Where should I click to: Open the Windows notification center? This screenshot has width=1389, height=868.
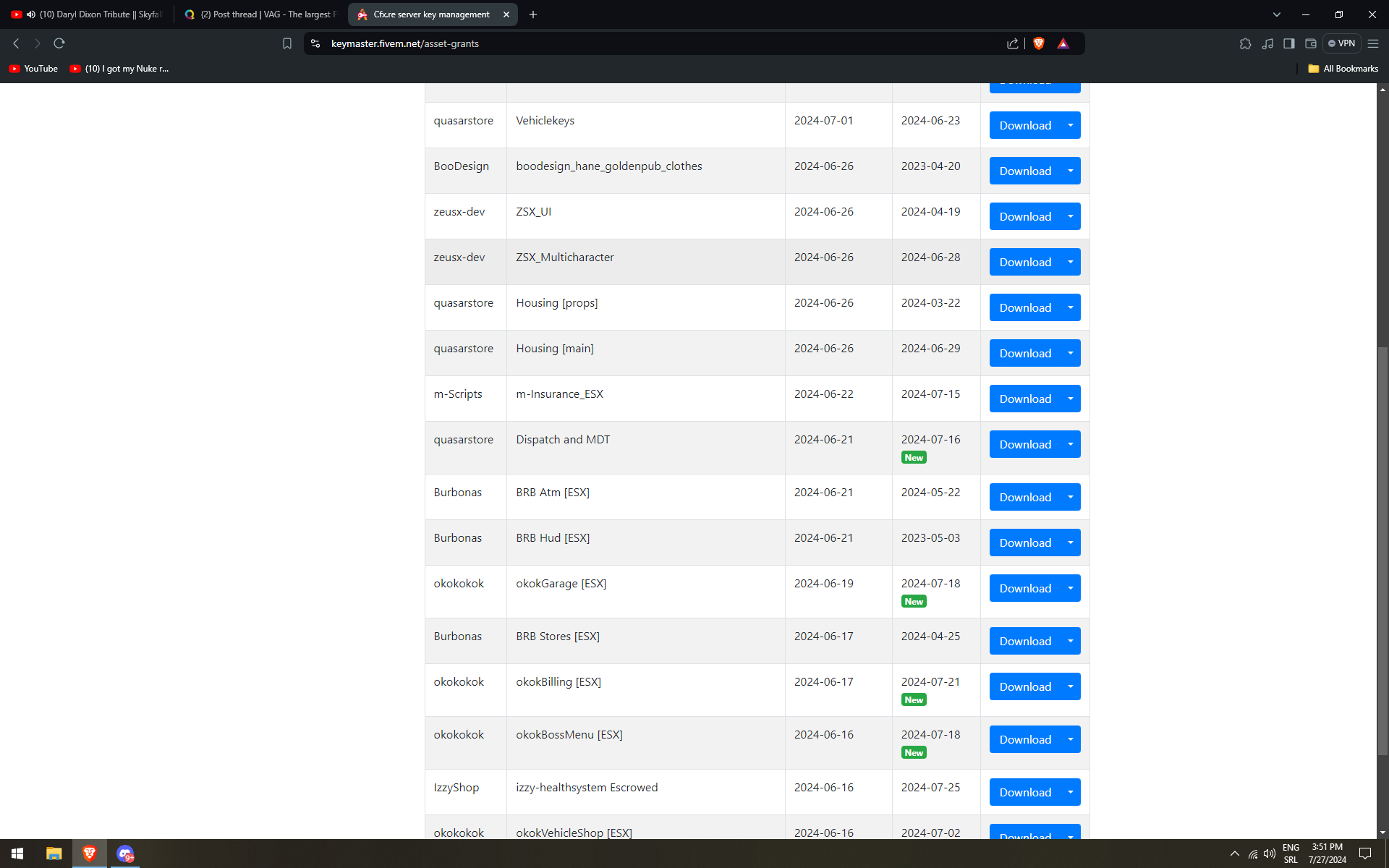pos(1365,854)
